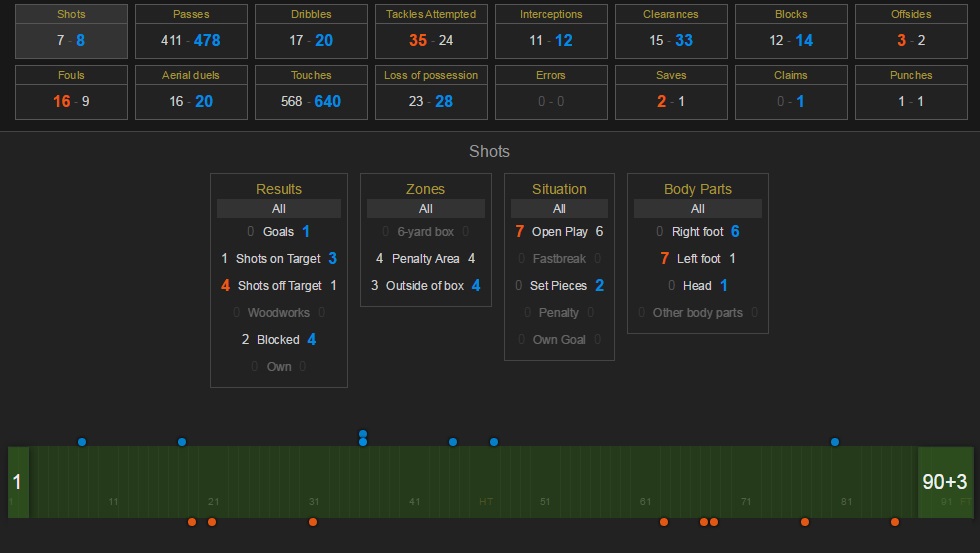Select the last orange shot marker near minute 86

point(895,522)
